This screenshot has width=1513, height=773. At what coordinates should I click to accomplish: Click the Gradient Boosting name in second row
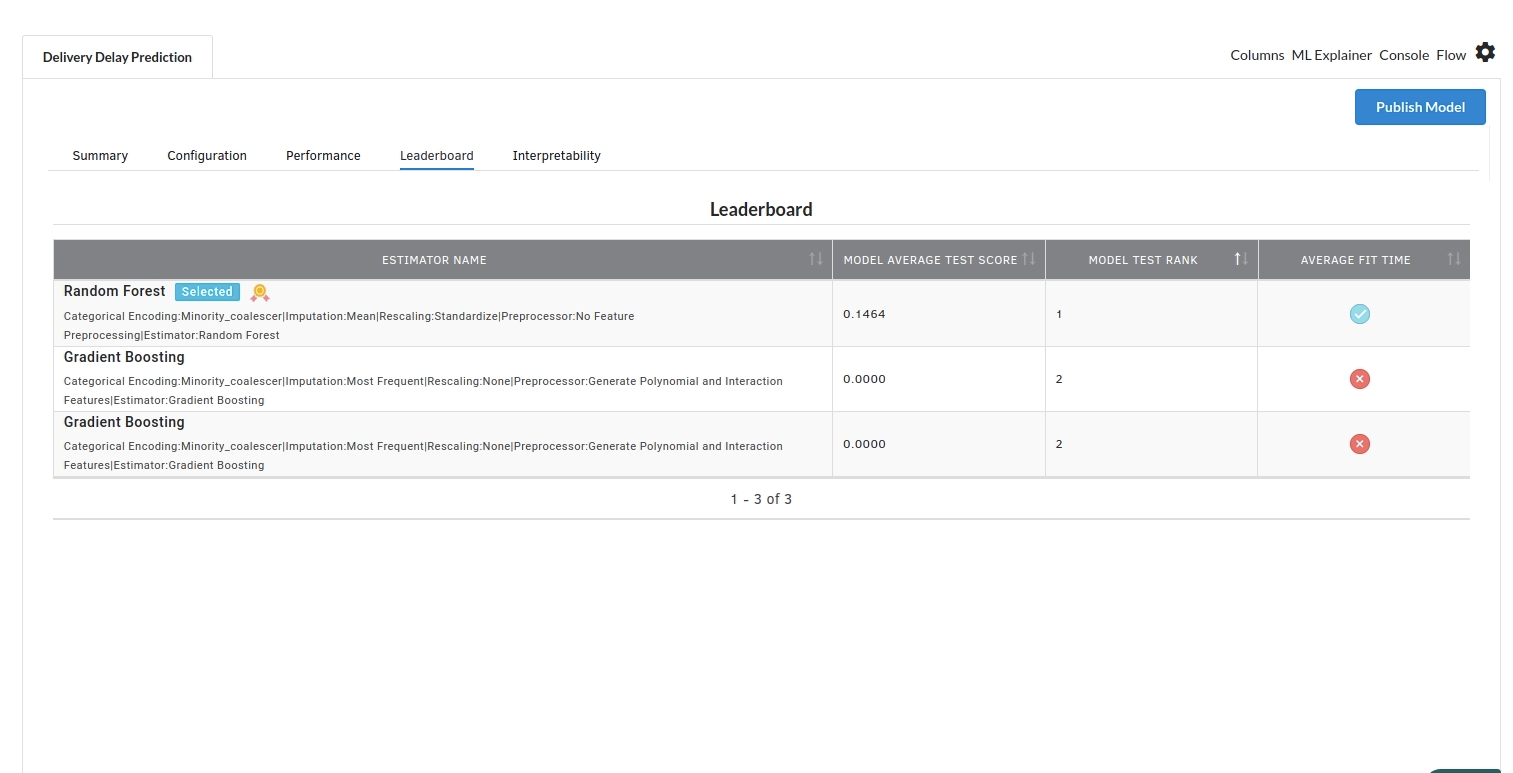point(124,357)
